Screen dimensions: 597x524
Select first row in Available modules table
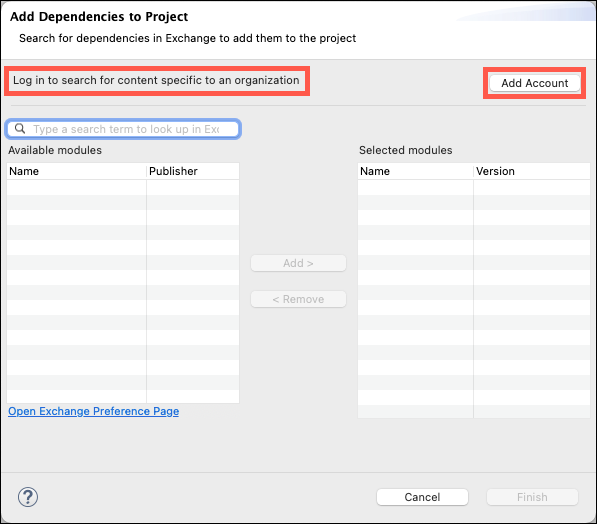coord(123,187)
